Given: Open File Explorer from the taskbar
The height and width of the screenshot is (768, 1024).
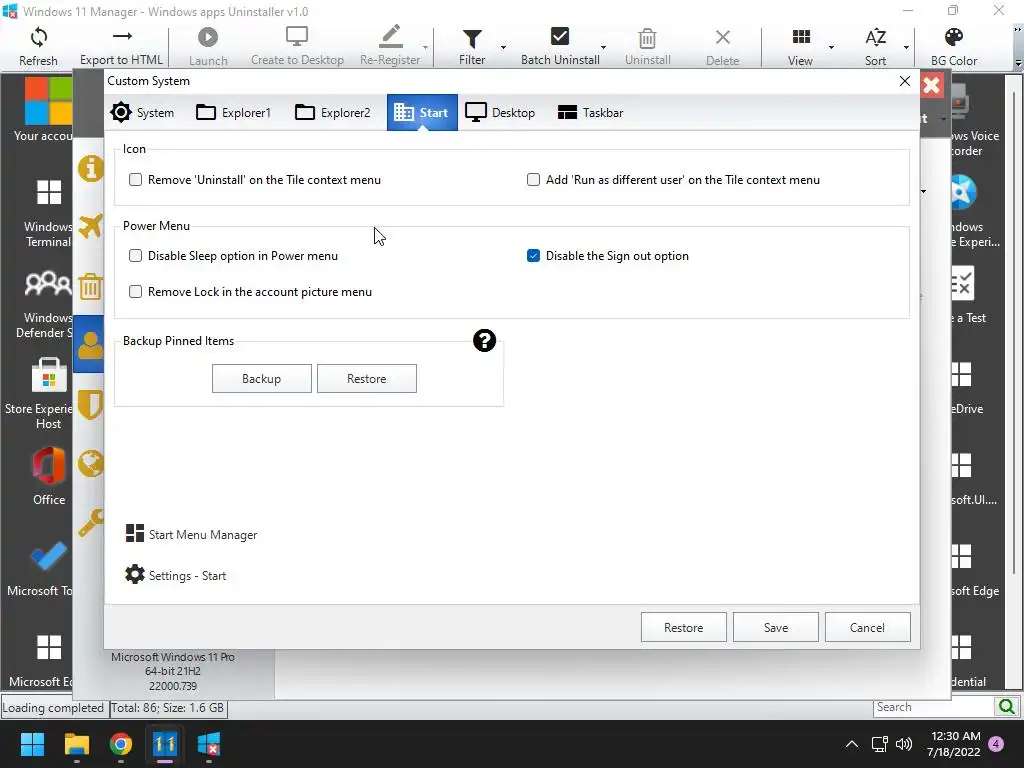Looking at the screenshot, I should tap(77, 744).
